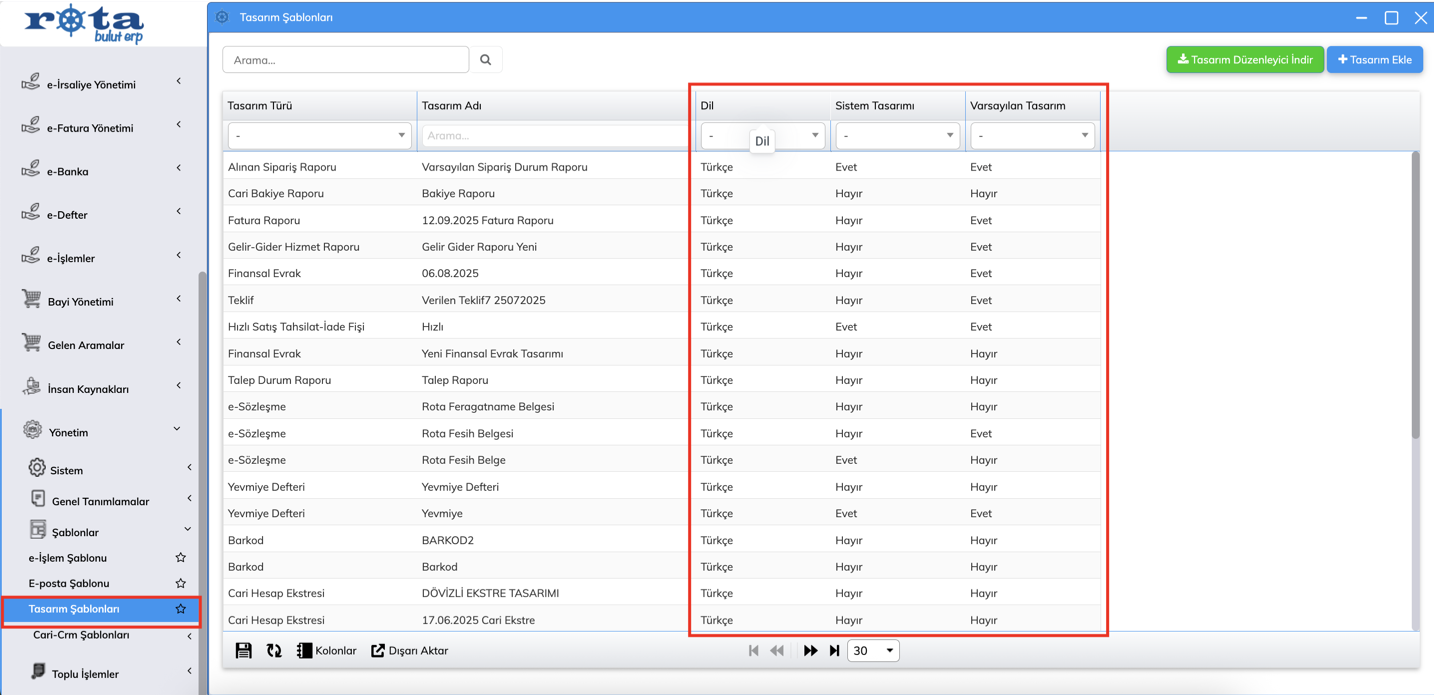1435x695 pixels.
Task: Open the Sistem Tasarımı filter dropdown
Action: pyautogui.click(x=896, y=136)
